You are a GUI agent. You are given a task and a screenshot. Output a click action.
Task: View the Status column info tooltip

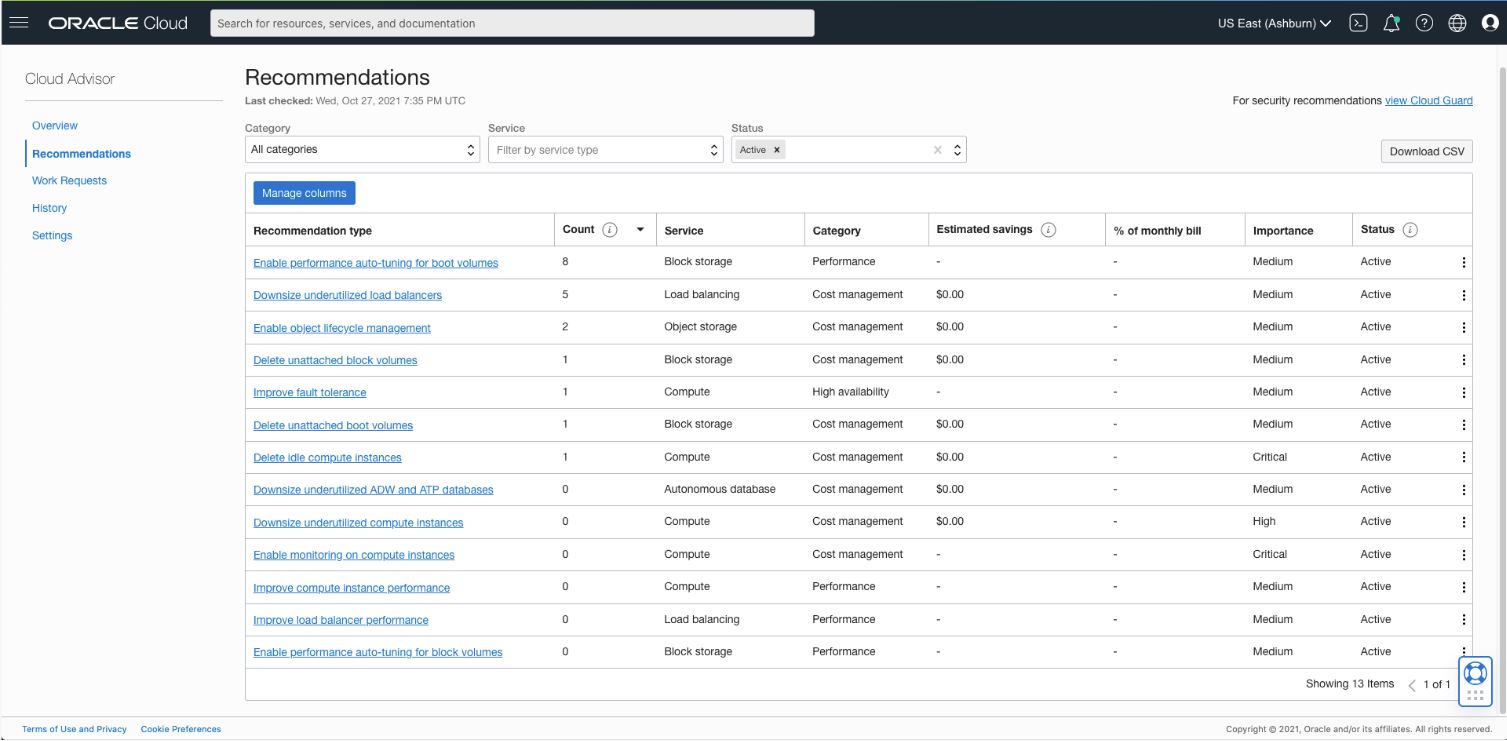1412,228
